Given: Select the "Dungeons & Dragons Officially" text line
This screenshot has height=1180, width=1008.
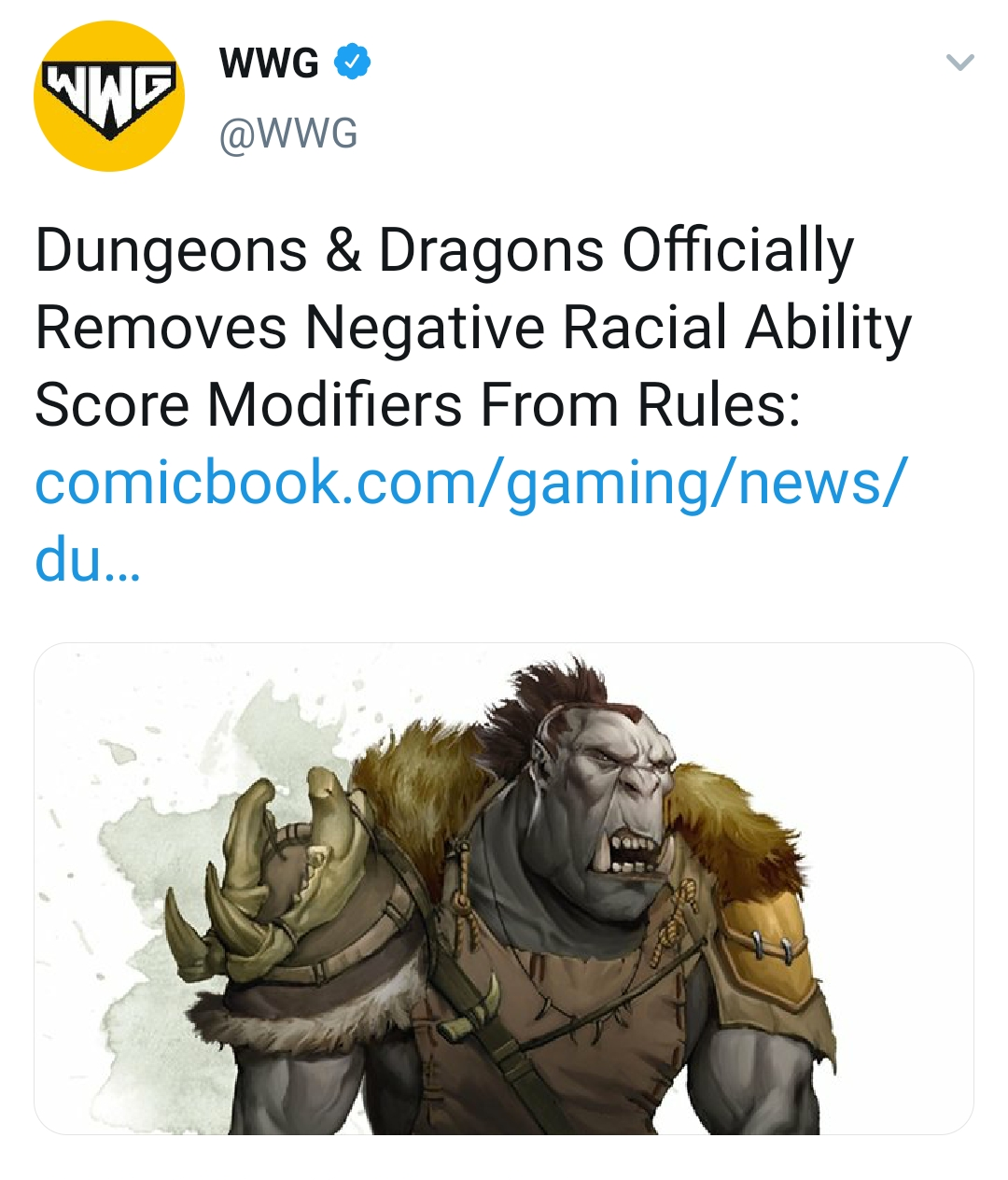Looking at the screenshot, I should pos(444,252).
